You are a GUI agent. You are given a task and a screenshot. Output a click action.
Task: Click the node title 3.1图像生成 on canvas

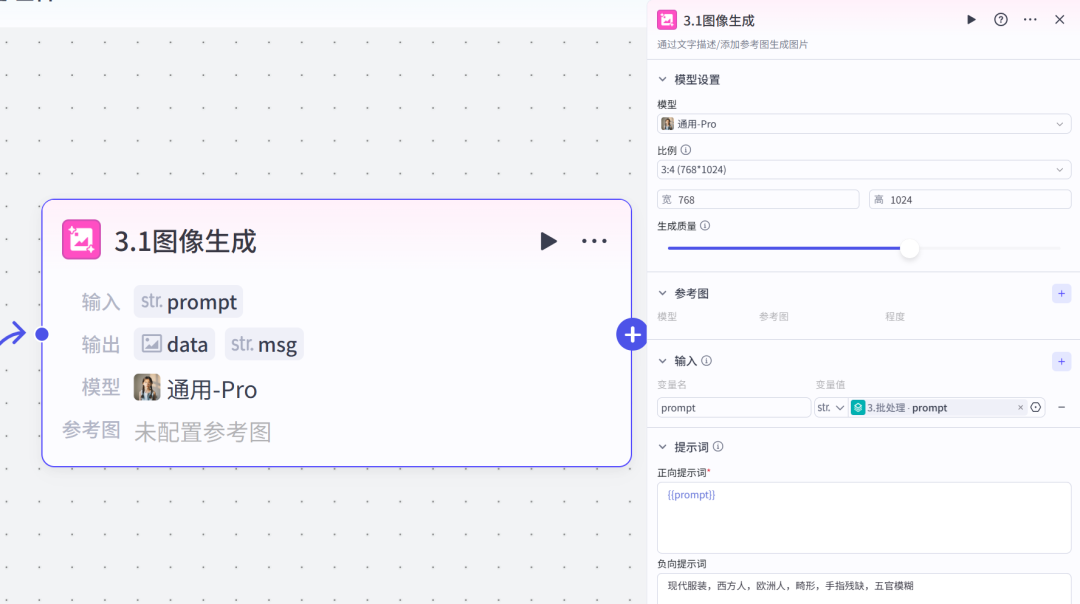pos(185,241)
